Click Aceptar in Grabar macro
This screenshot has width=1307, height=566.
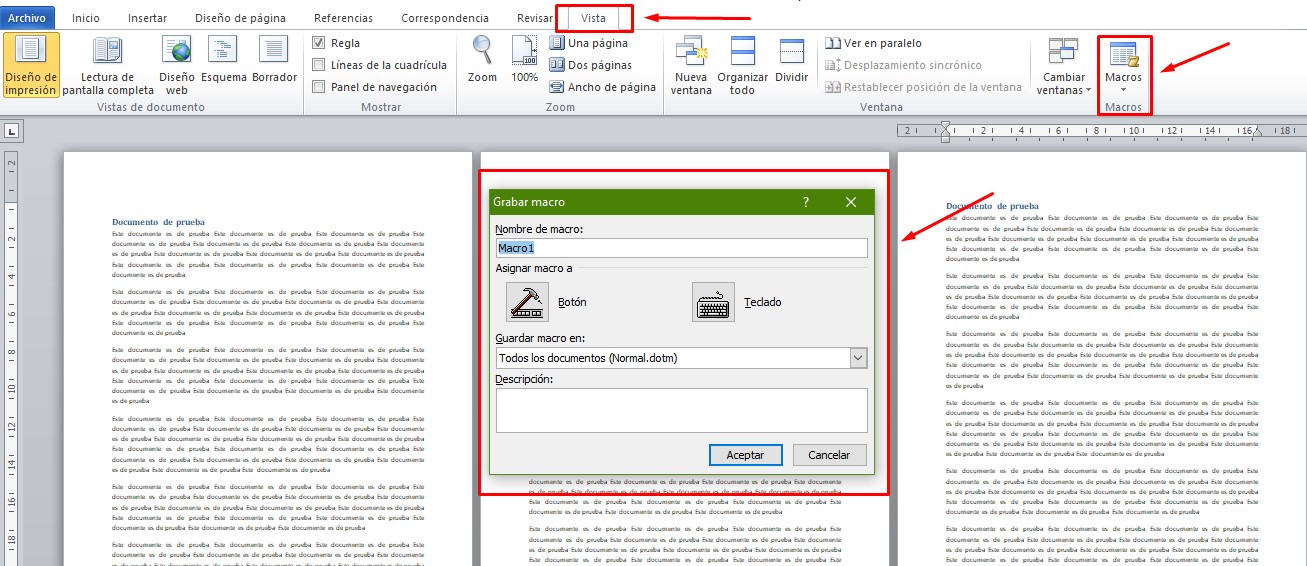745,455
